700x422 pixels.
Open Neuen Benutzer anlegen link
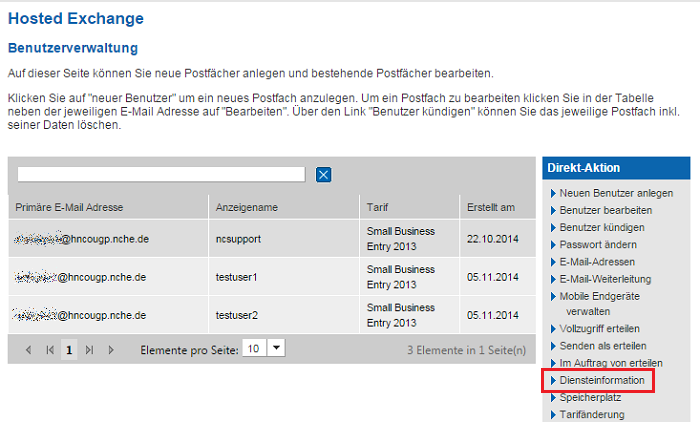click(x=616, y=193)
